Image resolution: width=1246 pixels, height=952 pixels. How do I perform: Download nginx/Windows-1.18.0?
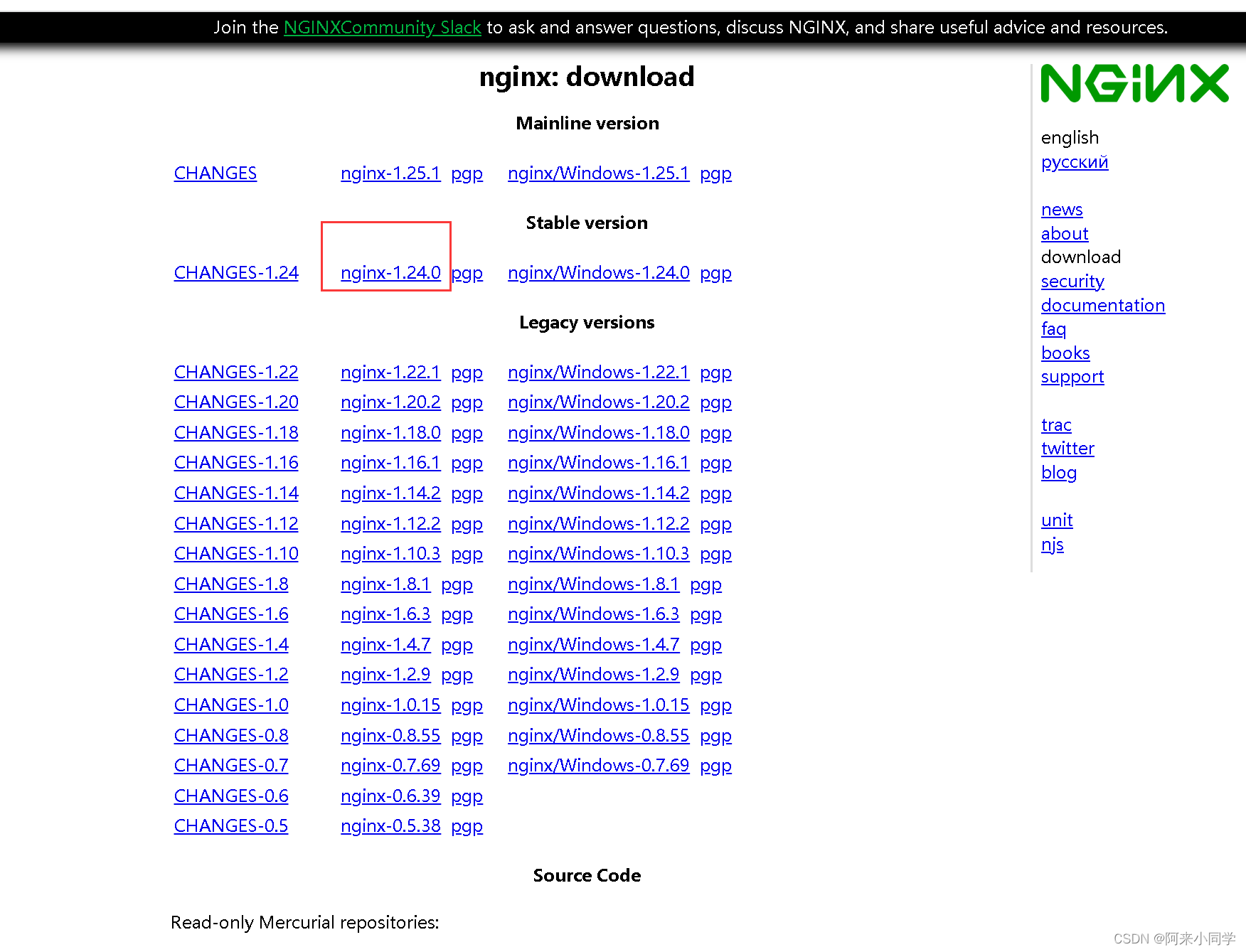pos(599,433)
